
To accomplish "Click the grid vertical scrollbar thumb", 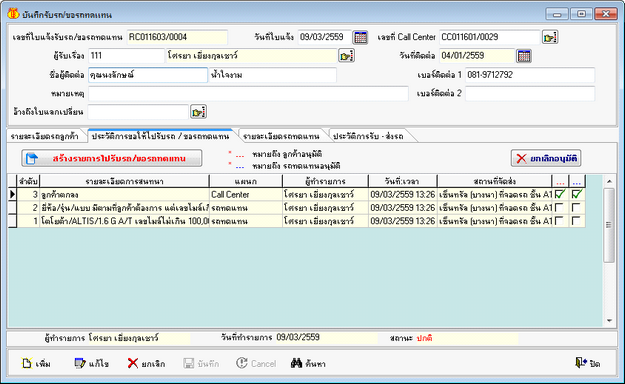I will pos(609,225).
